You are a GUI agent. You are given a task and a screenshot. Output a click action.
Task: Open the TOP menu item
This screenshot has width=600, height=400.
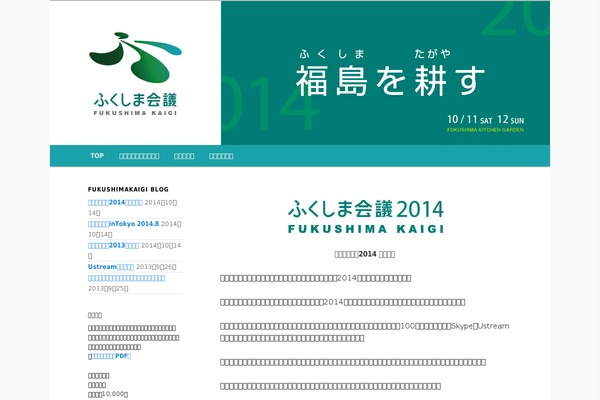97,156
